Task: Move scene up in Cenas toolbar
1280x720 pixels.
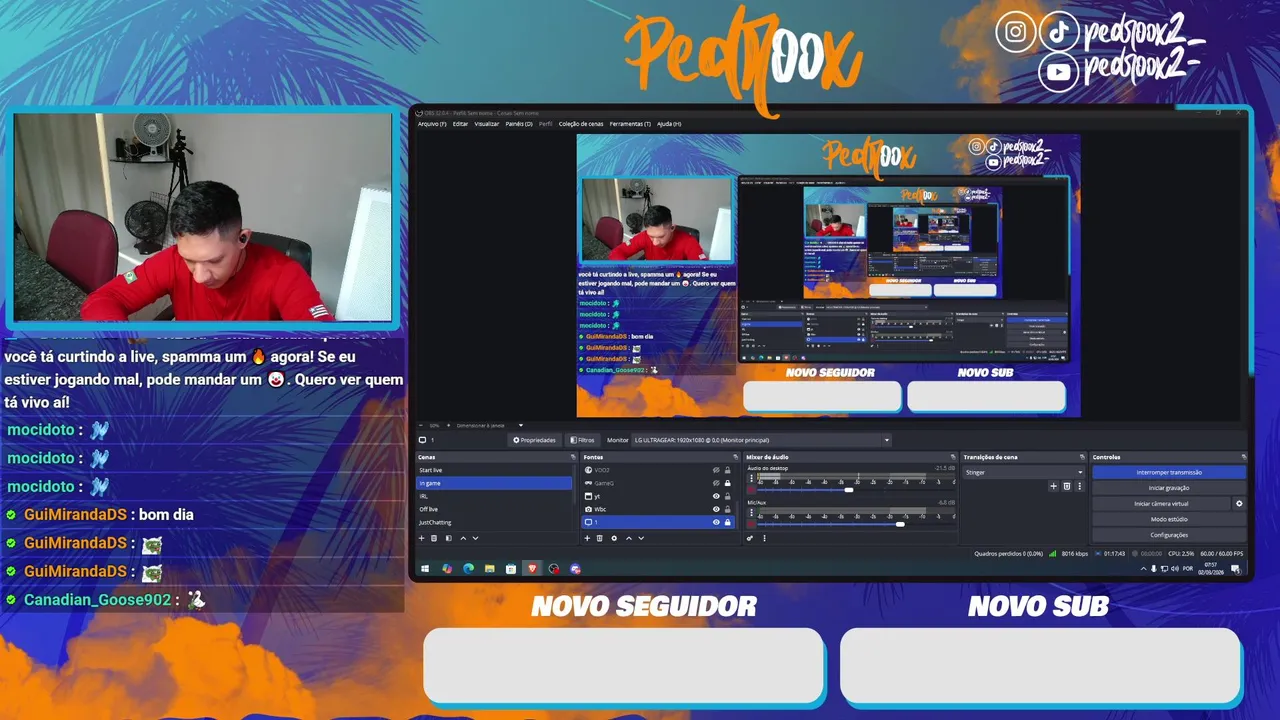Action: [x=463, y=538]
